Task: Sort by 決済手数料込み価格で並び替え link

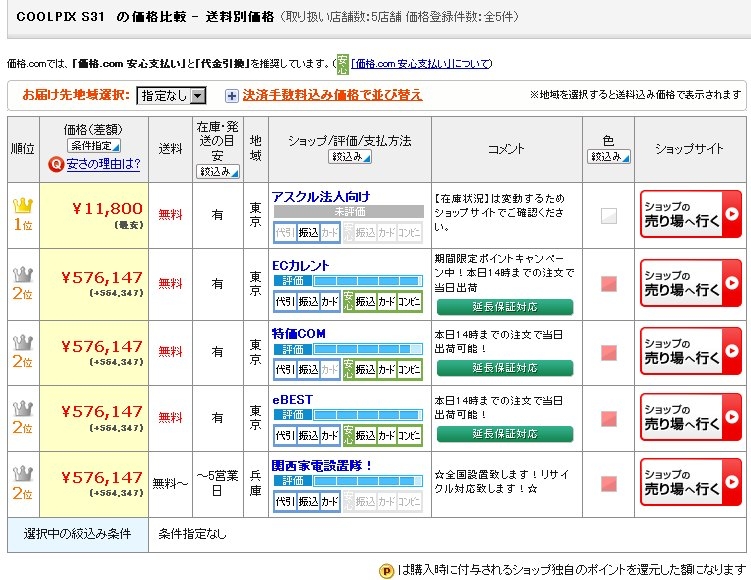Action: (x=332, y=95)
